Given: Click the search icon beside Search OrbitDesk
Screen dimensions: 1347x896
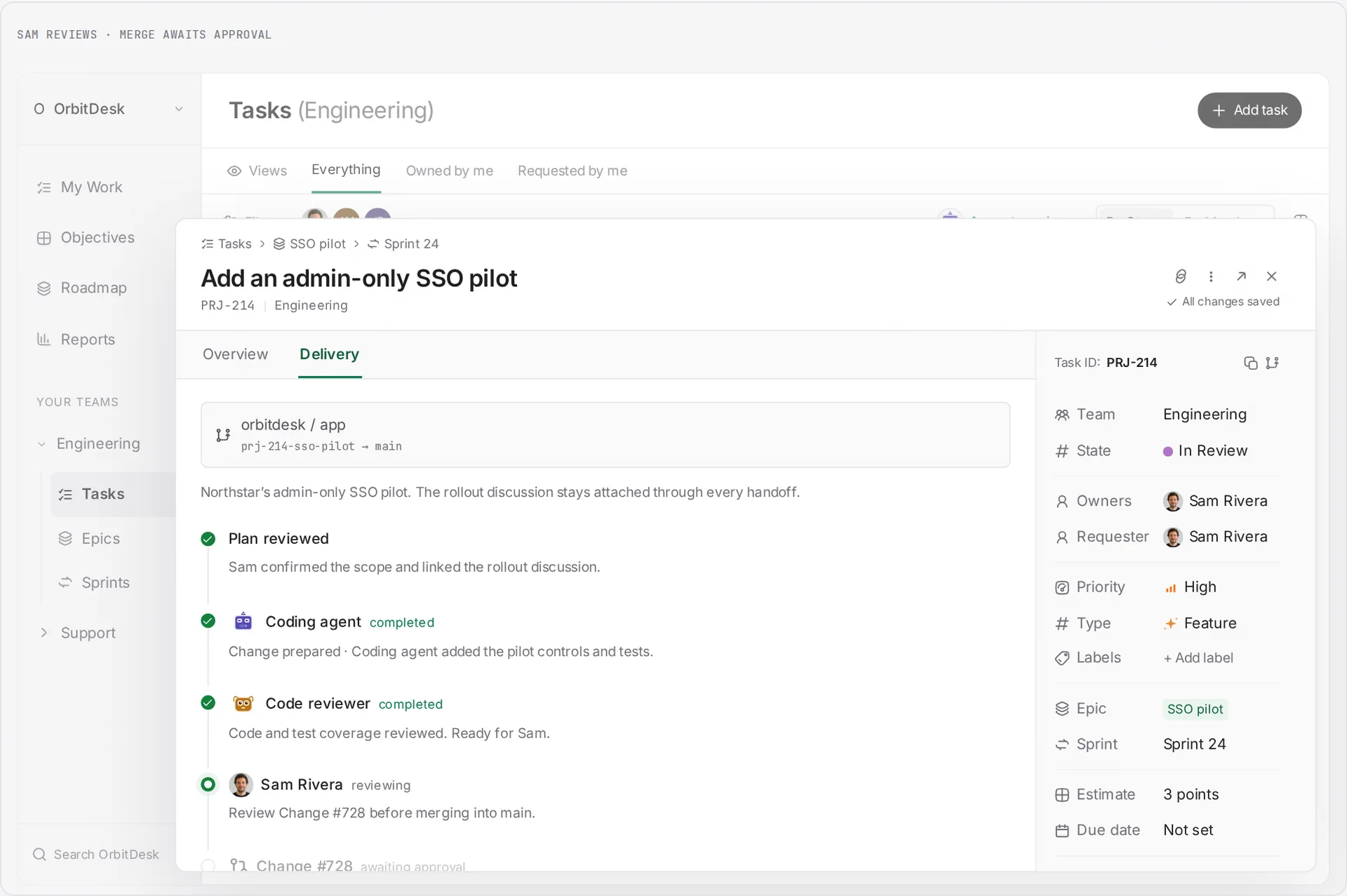Looking at the screenshot, I should [x=39, y=855].
